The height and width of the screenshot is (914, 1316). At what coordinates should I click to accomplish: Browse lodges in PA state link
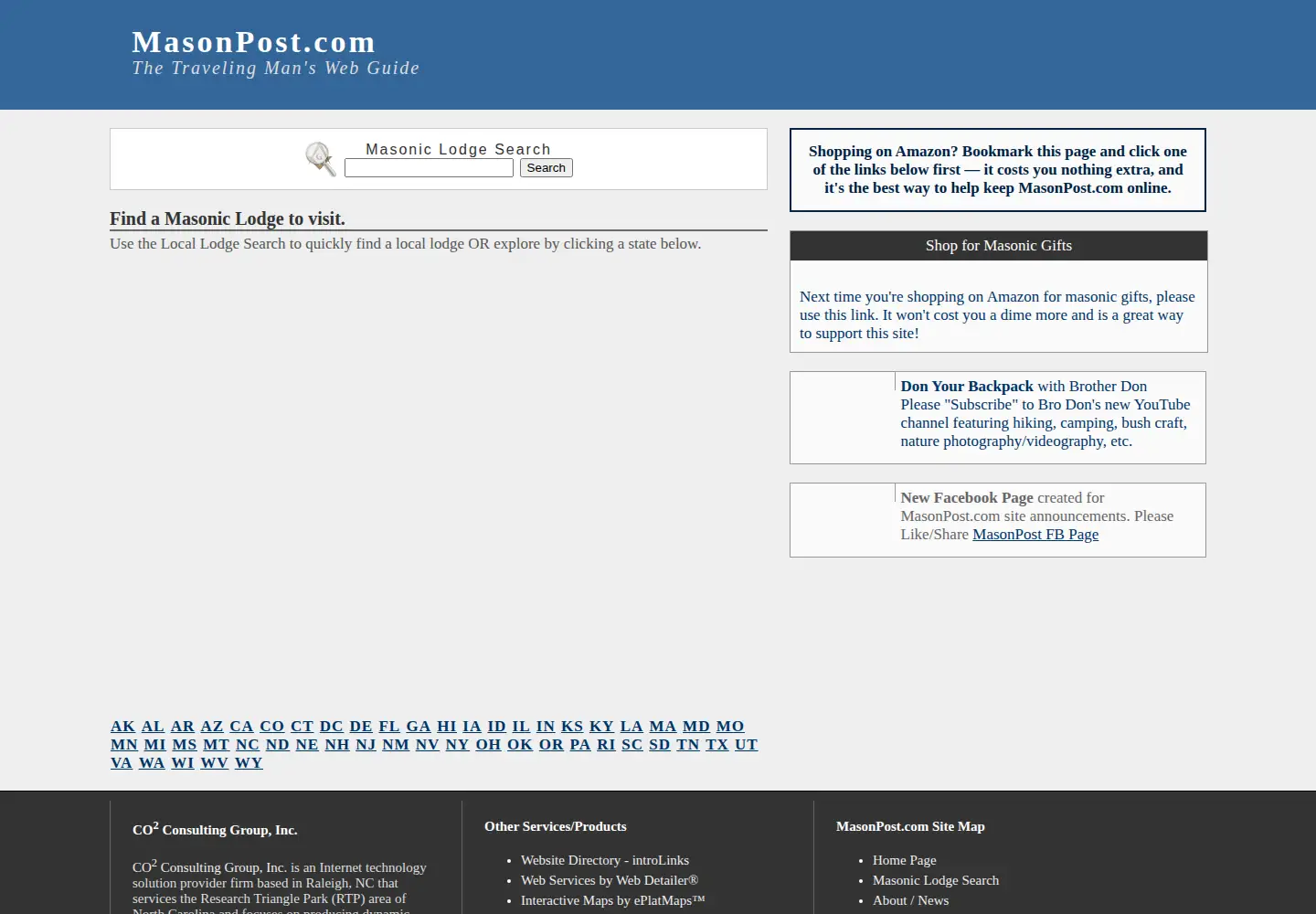580,745
